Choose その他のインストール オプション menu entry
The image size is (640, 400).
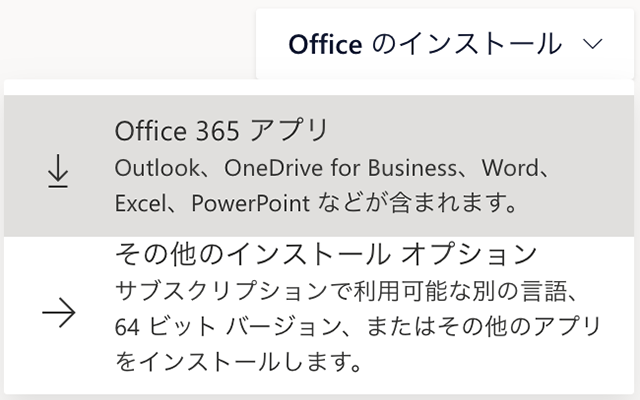pos(320,305)
